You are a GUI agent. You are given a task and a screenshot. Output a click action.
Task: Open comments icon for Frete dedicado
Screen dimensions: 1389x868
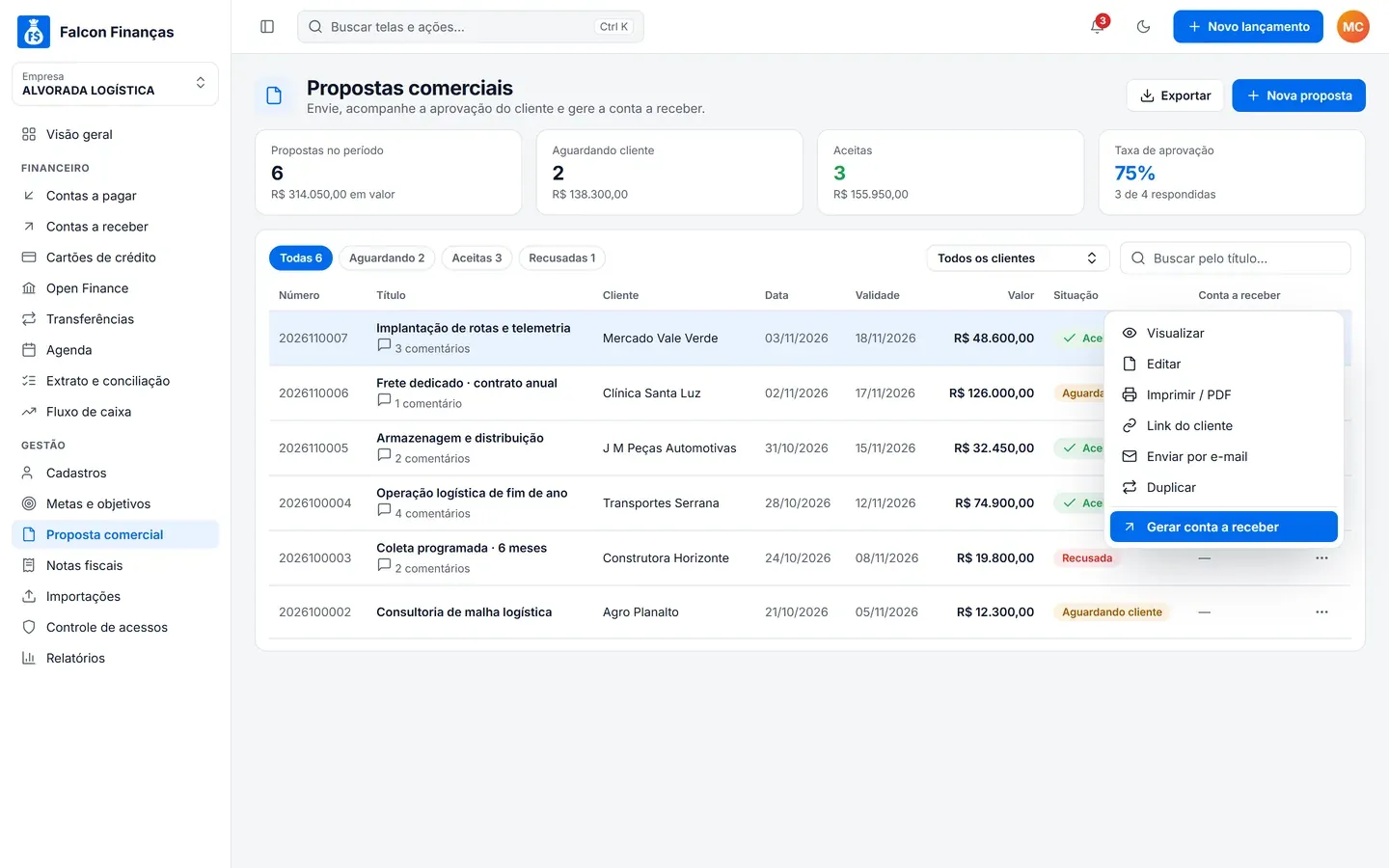pyautogui.click(x=384, y=400)
